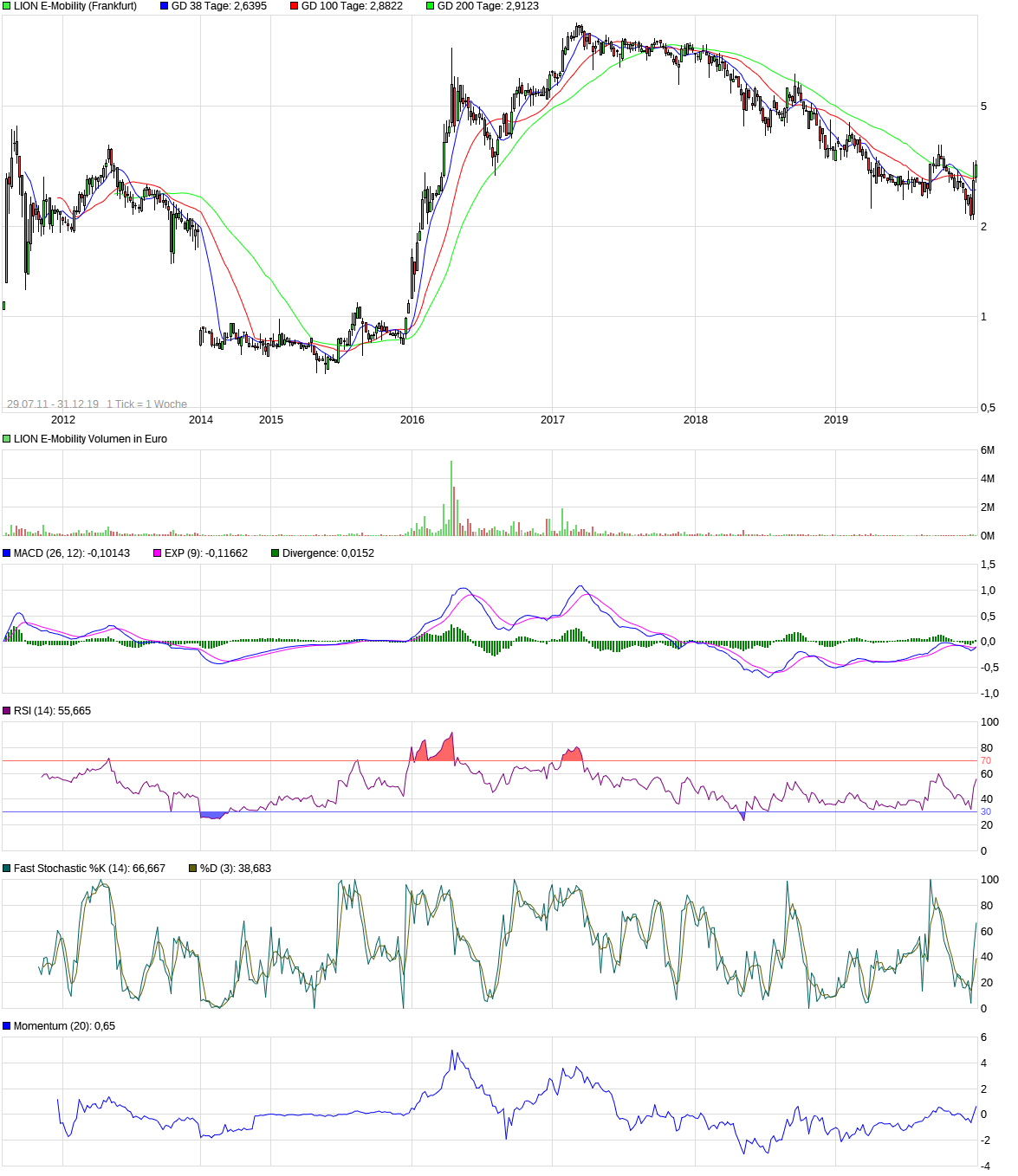Image resolution: width=1018 pixels, height=1176 pixels.
Task: Click the green GD 200 Tage swatch
Action: coord(430,6)
